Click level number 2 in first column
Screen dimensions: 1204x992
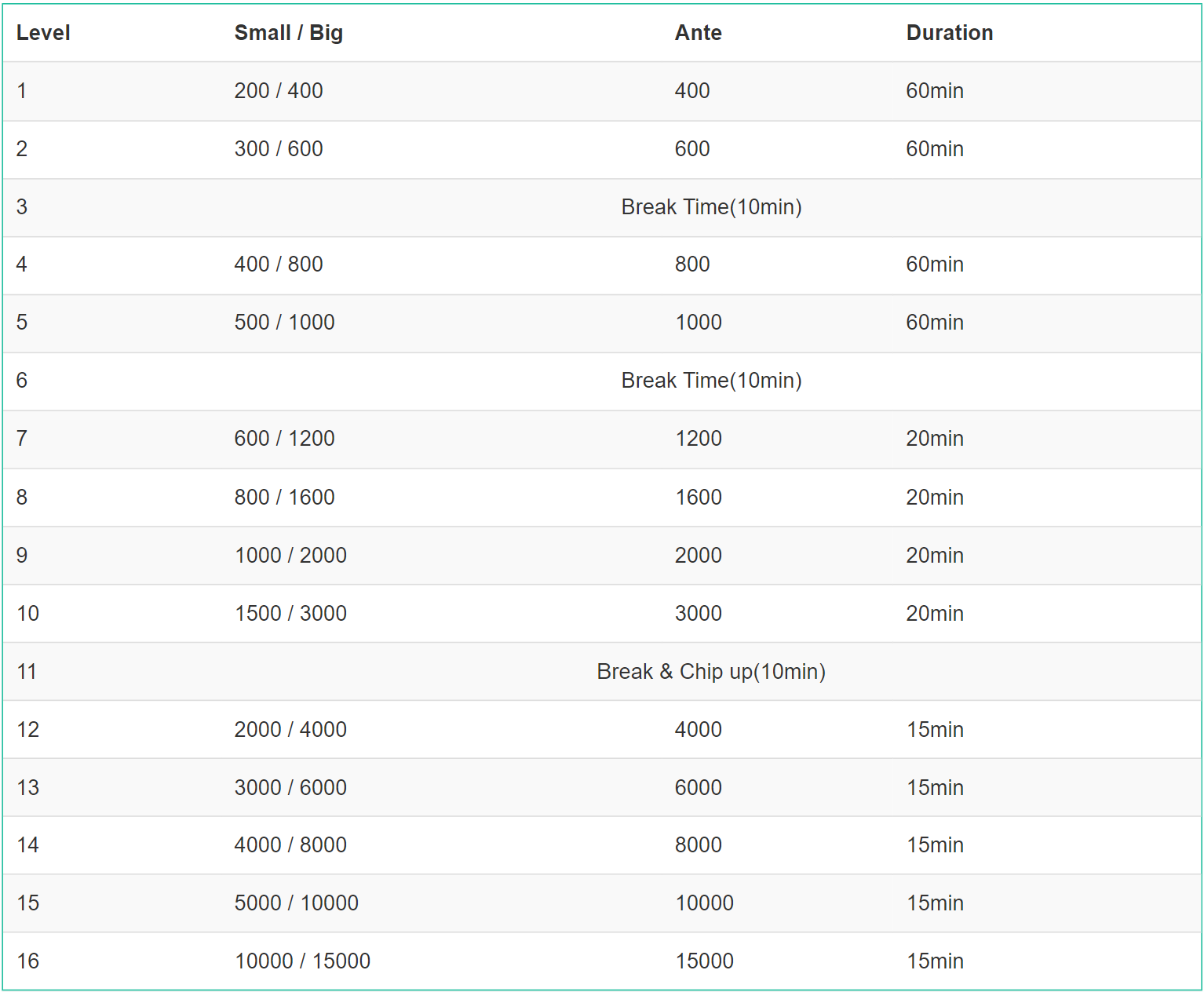coord(22,149)
